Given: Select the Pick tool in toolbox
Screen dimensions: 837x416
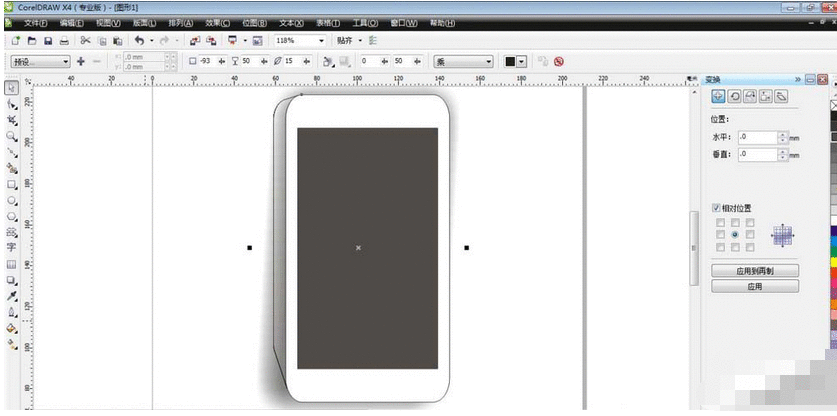Looking at the screenshot, I should pos(12,87).
